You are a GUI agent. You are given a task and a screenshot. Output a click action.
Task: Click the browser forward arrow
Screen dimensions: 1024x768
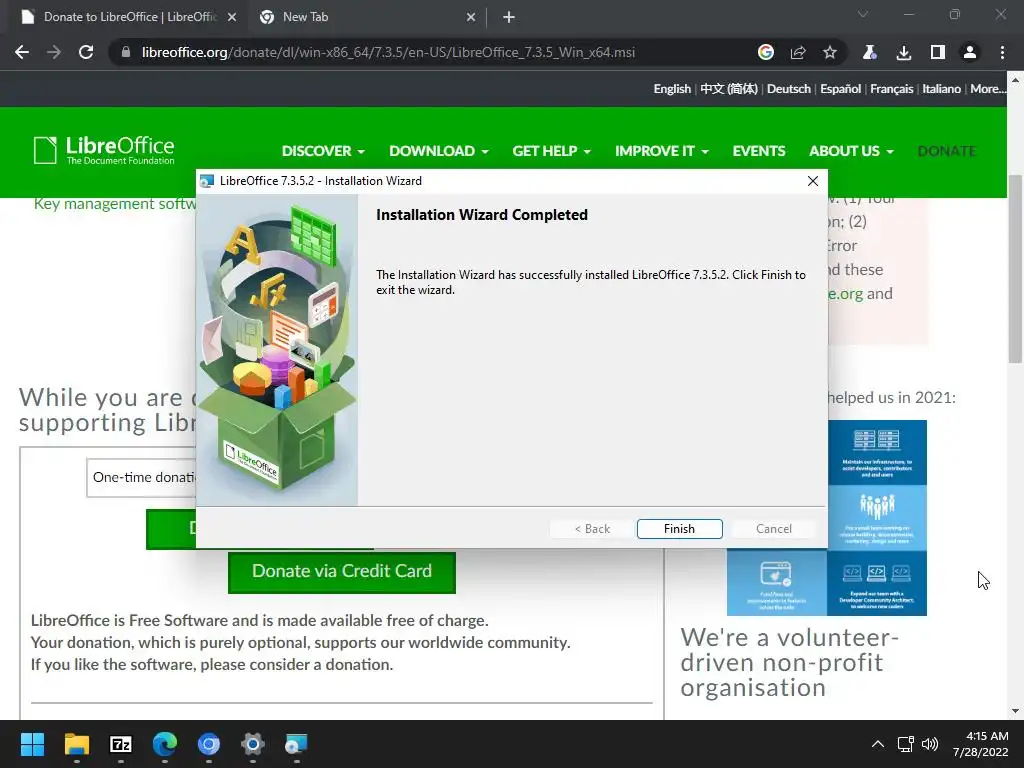[54, 52]
